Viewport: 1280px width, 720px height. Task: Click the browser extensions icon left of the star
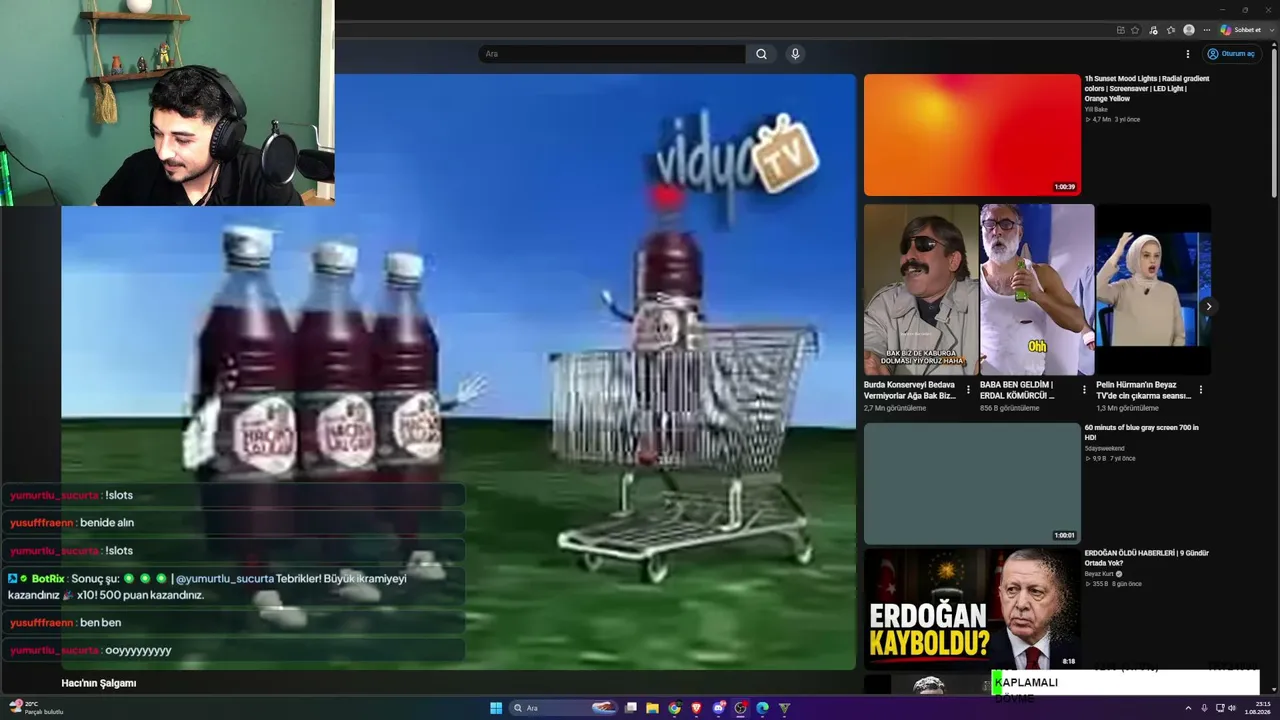point(1121,30)
